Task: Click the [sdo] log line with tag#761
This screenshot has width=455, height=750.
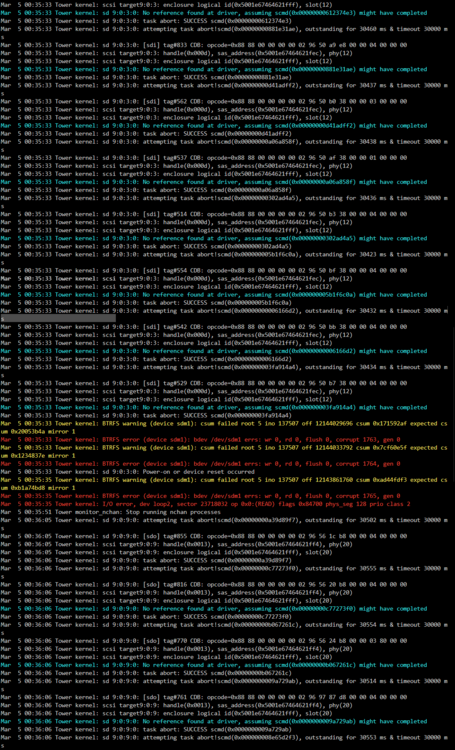Action: [x=204, y=697]
